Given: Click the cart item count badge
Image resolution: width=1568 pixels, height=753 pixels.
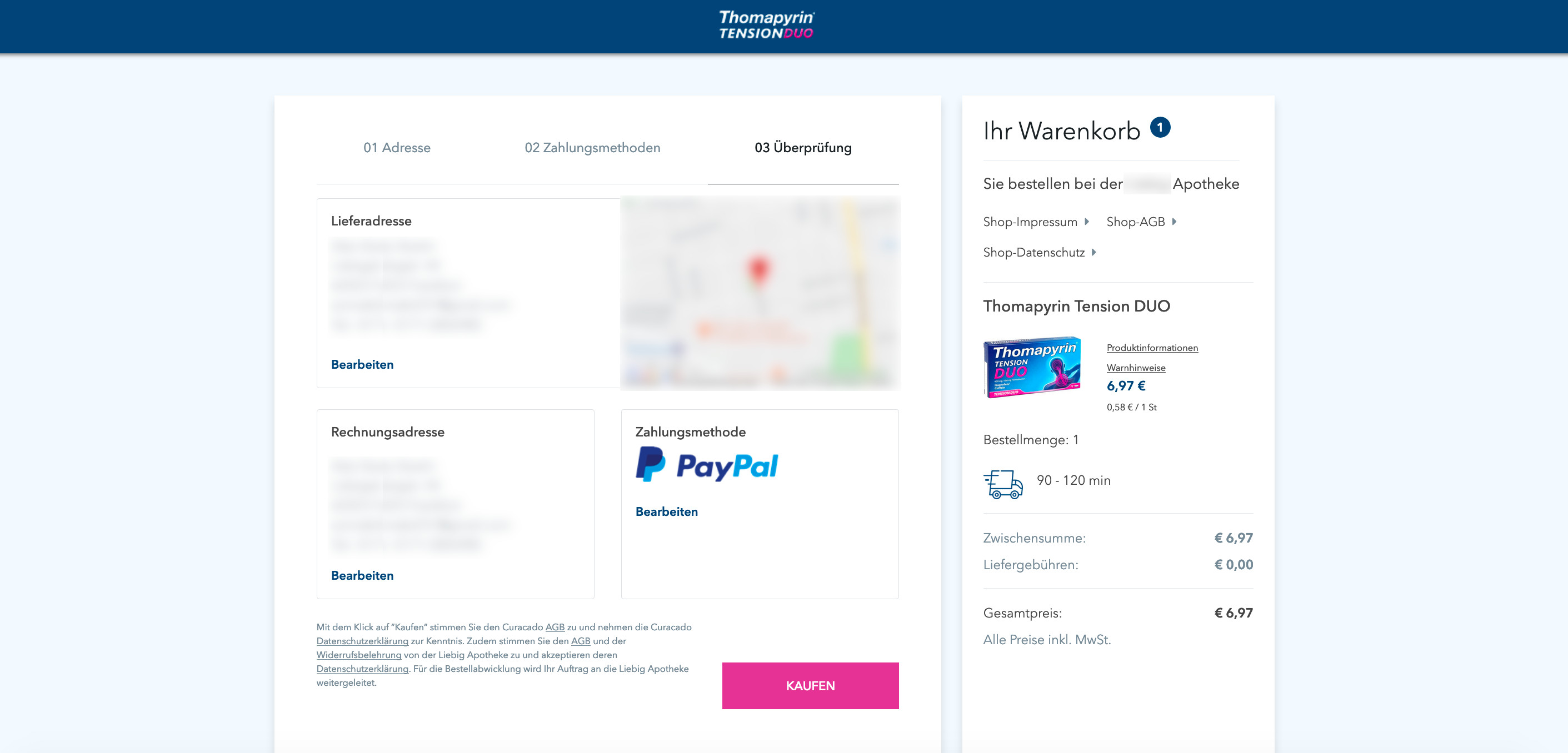Looking at the screenshot, I should pyautogui.click(x=1160, y=128).
